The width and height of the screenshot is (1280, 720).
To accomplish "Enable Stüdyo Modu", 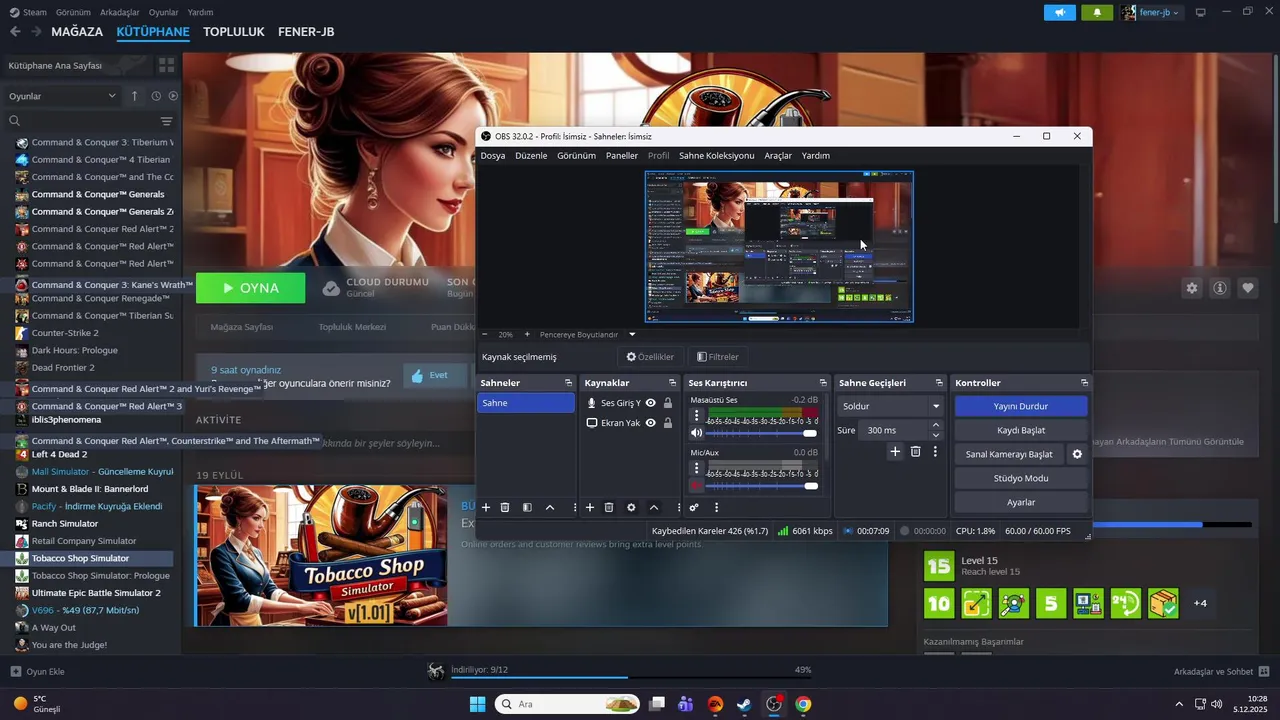I will click(x=1021, y=478).
